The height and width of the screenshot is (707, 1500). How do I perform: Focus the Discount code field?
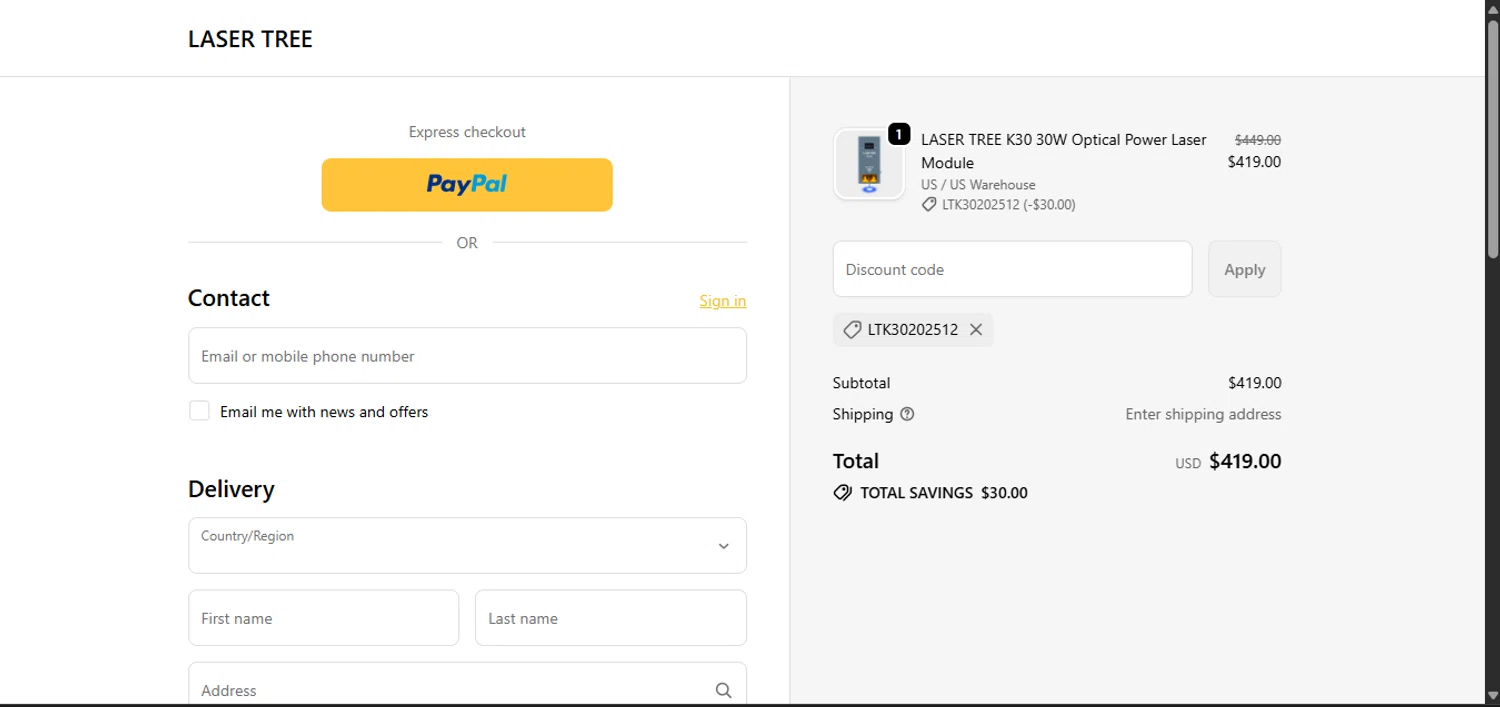point(1012,269)
